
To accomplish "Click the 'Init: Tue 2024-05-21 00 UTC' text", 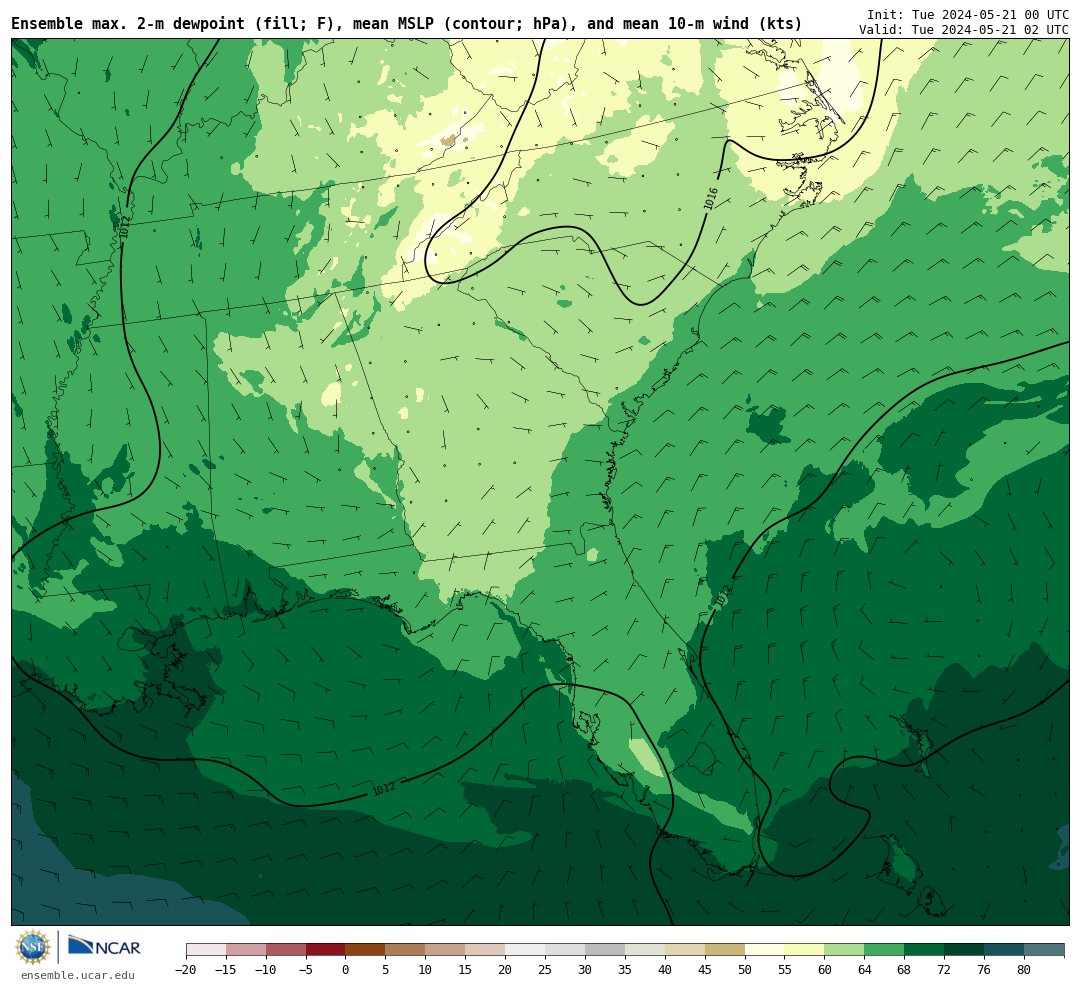I will coord(968,14).
